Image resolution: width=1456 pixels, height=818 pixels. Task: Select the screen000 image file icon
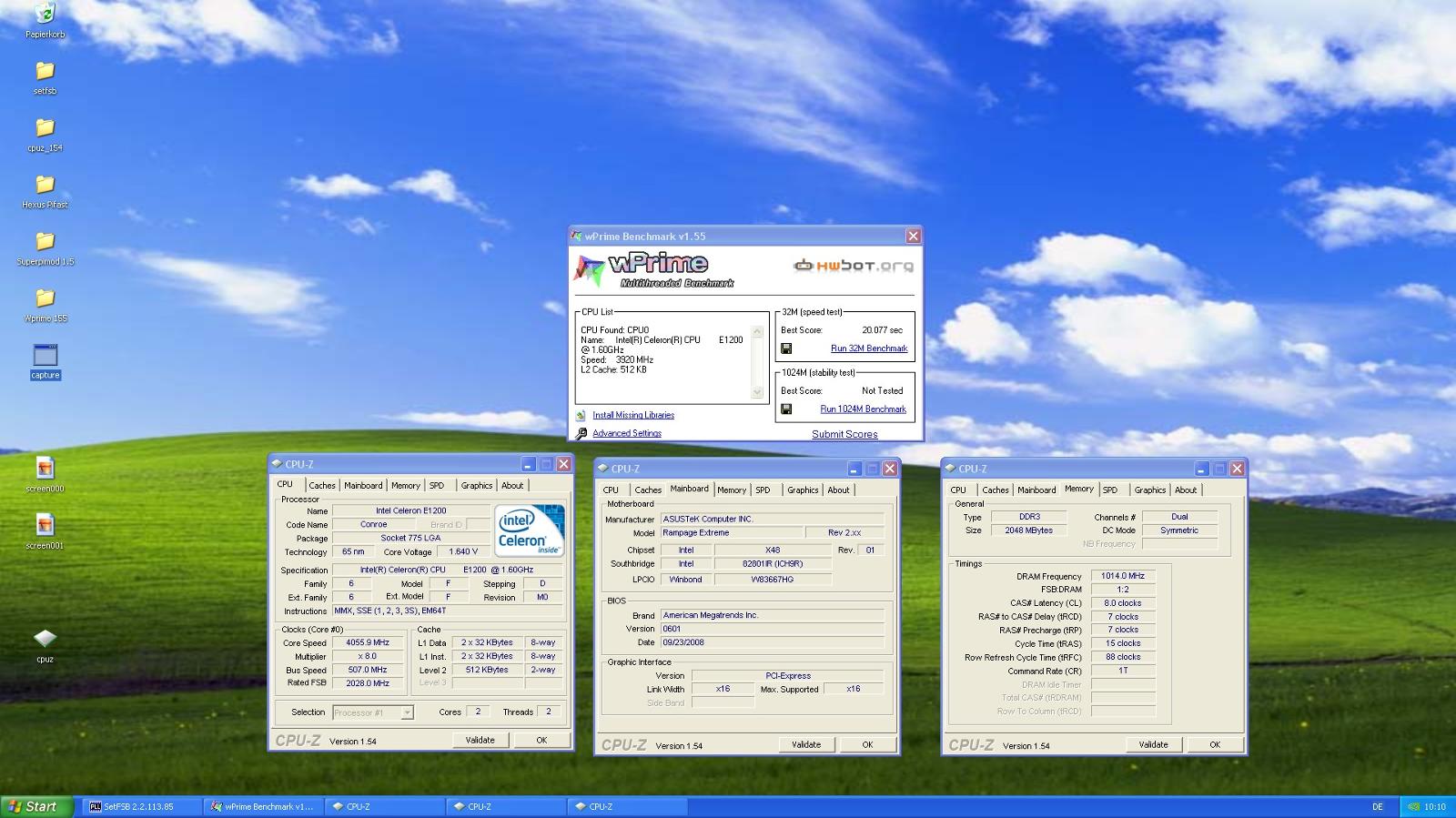45,468
